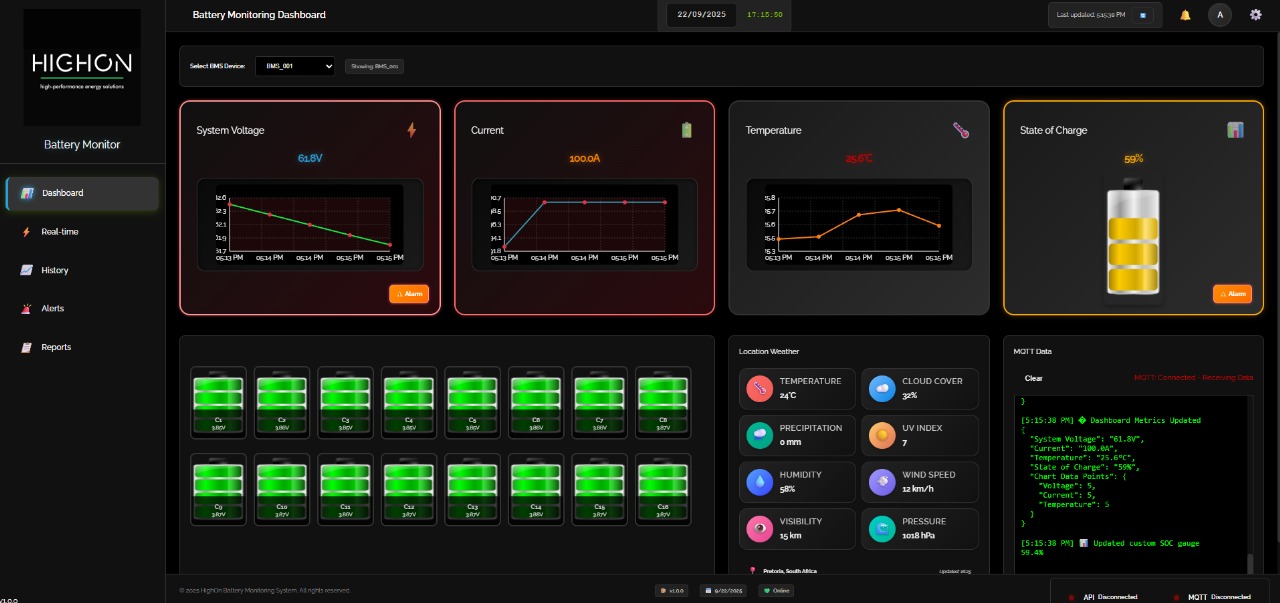Viewport: 1280px width, 603px height.
Task: Select cell C16 battery indicator
Action: tap(663, 489)
